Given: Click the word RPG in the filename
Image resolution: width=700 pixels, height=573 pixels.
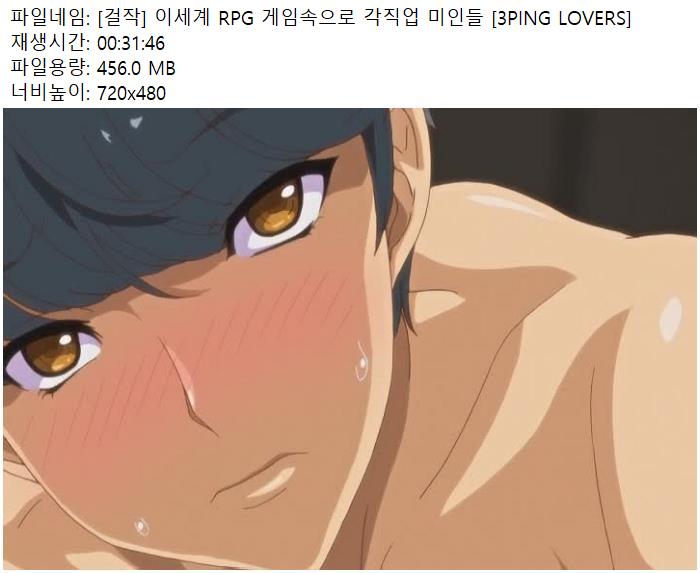Looking at the screenshot, I should pos(235,18).
